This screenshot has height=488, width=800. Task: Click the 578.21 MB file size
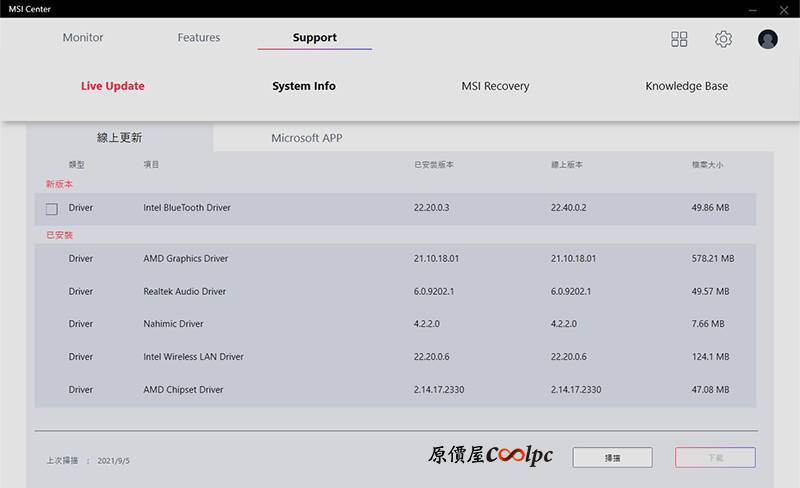[713, 259]
